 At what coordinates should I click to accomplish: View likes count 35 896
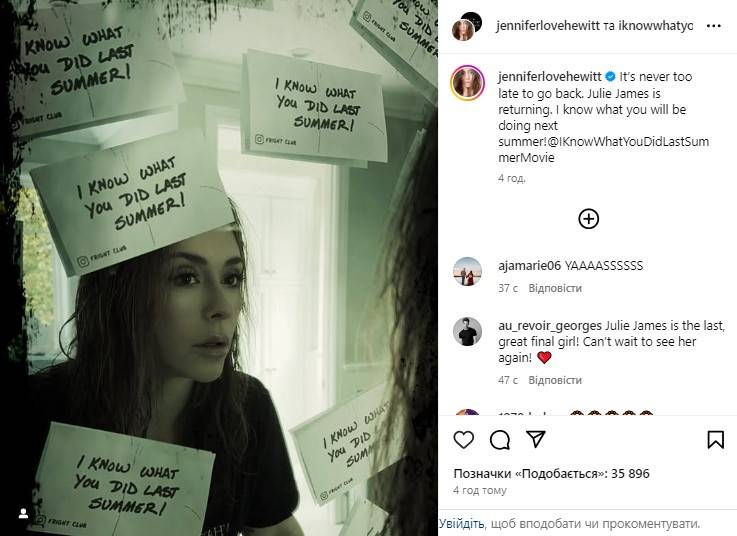click(x=551, y=473)
